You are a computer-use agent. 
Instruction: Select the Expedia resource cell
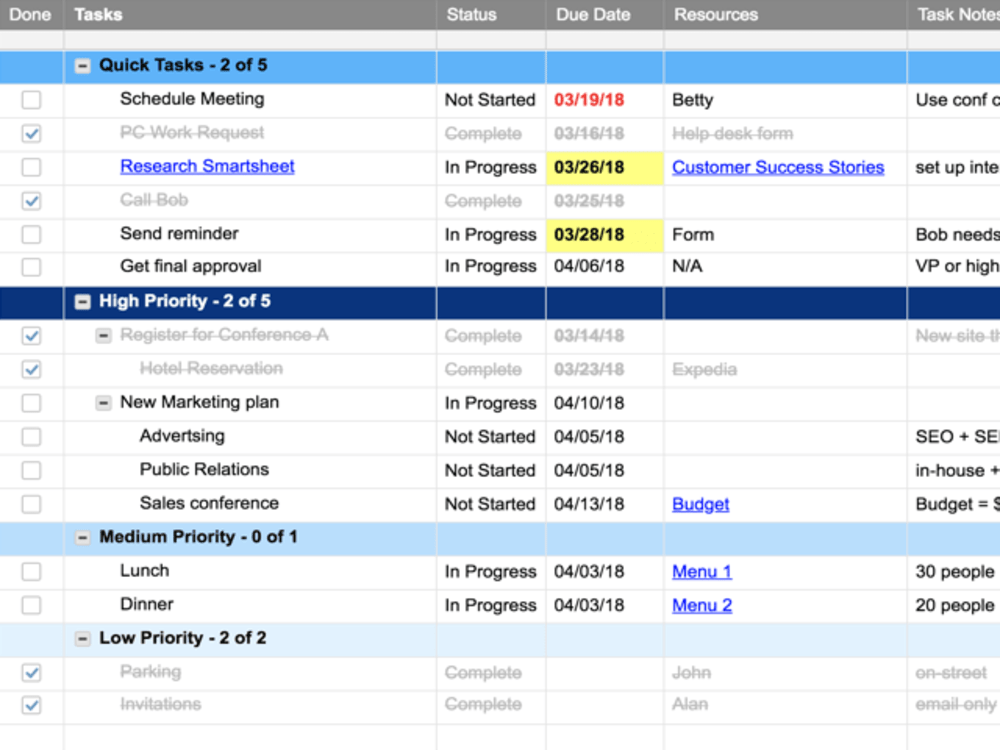coord(785,371)
